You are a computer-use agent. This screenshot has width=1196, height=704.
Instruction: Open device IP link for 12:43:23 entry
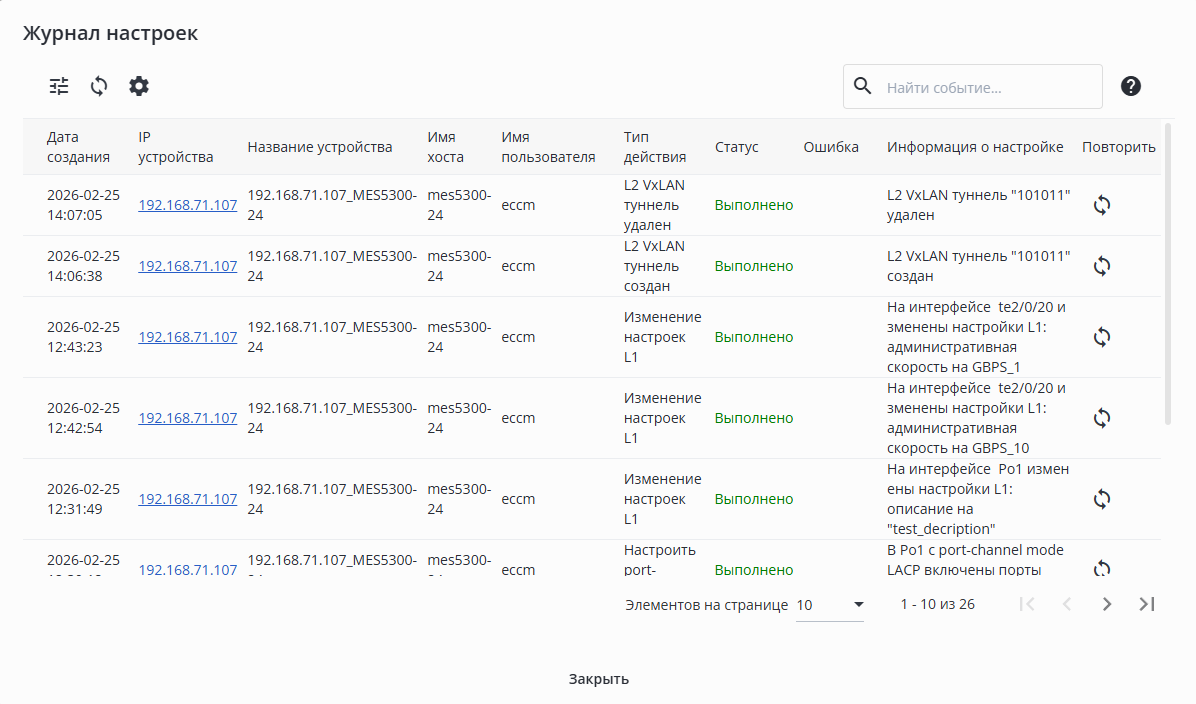click(x=188, y=337)
